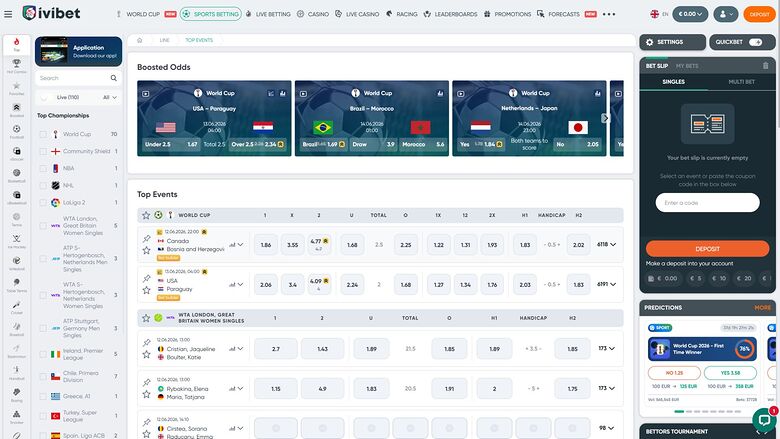Viewport: 780px width, 439px height.
Task: Switch to the Multi Bet tab
Action: tap(741, 82)
